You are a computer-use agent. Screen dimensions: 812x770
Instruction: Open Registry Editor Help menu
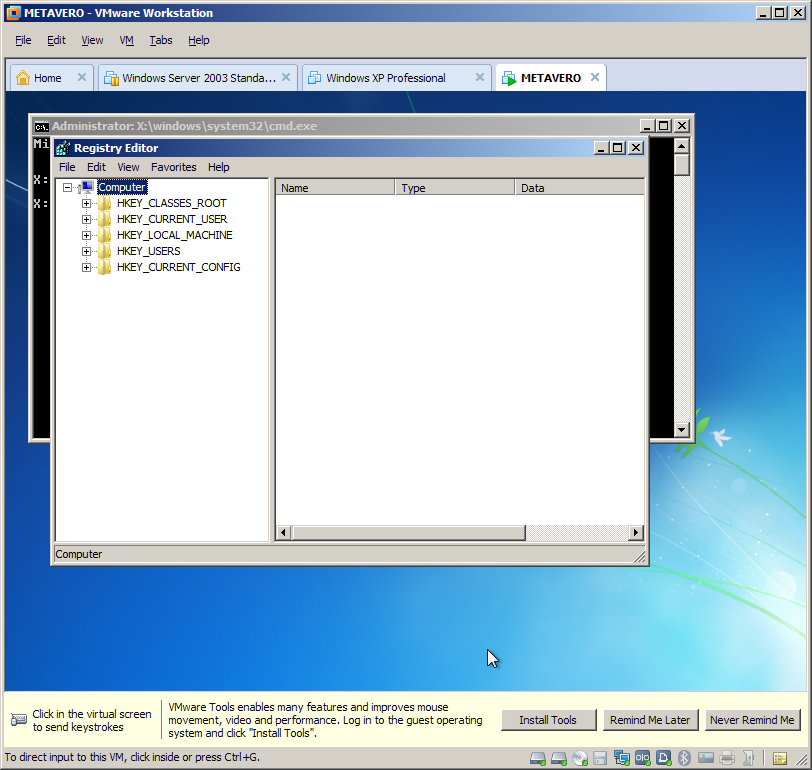[219, 167]
